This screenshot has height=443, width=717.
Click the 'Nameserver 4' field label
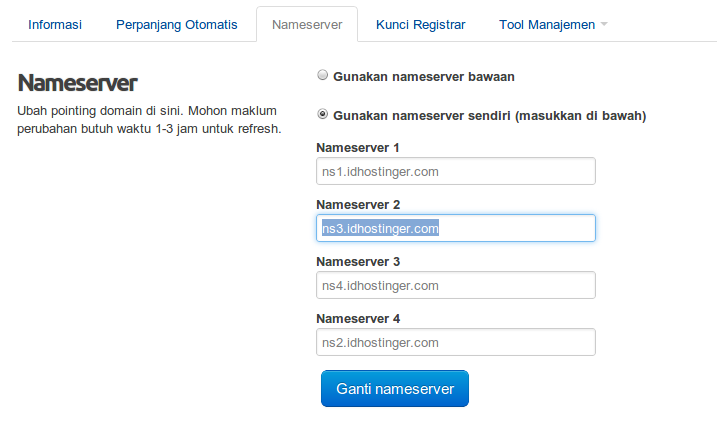click(x=358, y=318)
